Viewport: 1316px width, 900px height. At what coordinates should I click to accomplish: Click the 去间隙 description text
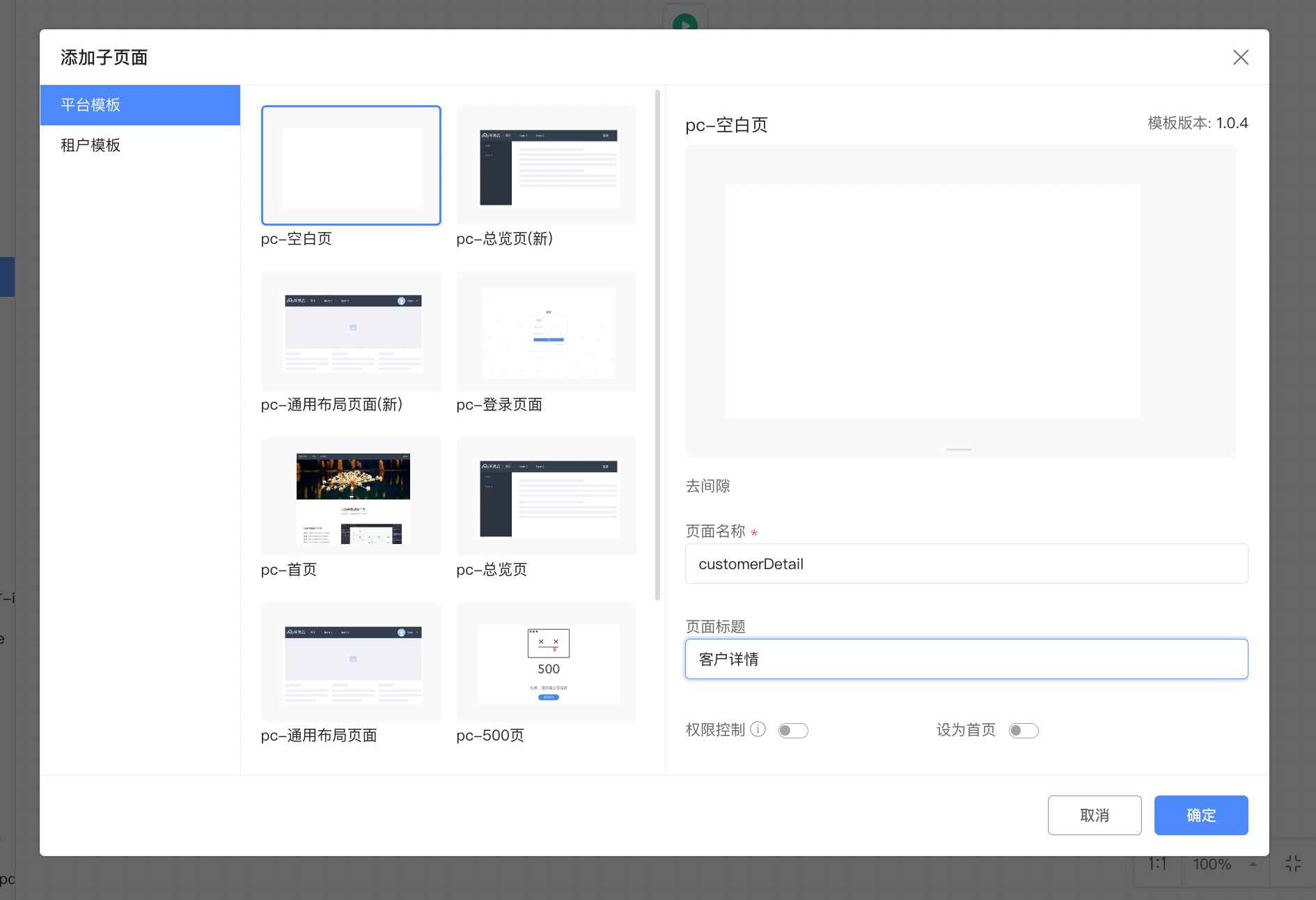click(x=708, y=486)
